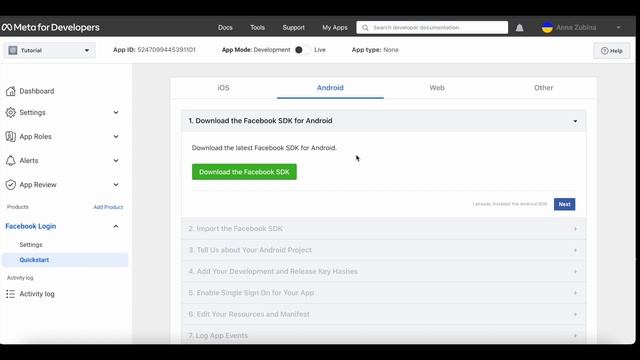The height and width of the screenshot is (360, 640).
Task: Open Facebook Login Settings
Action: [31, 244]
